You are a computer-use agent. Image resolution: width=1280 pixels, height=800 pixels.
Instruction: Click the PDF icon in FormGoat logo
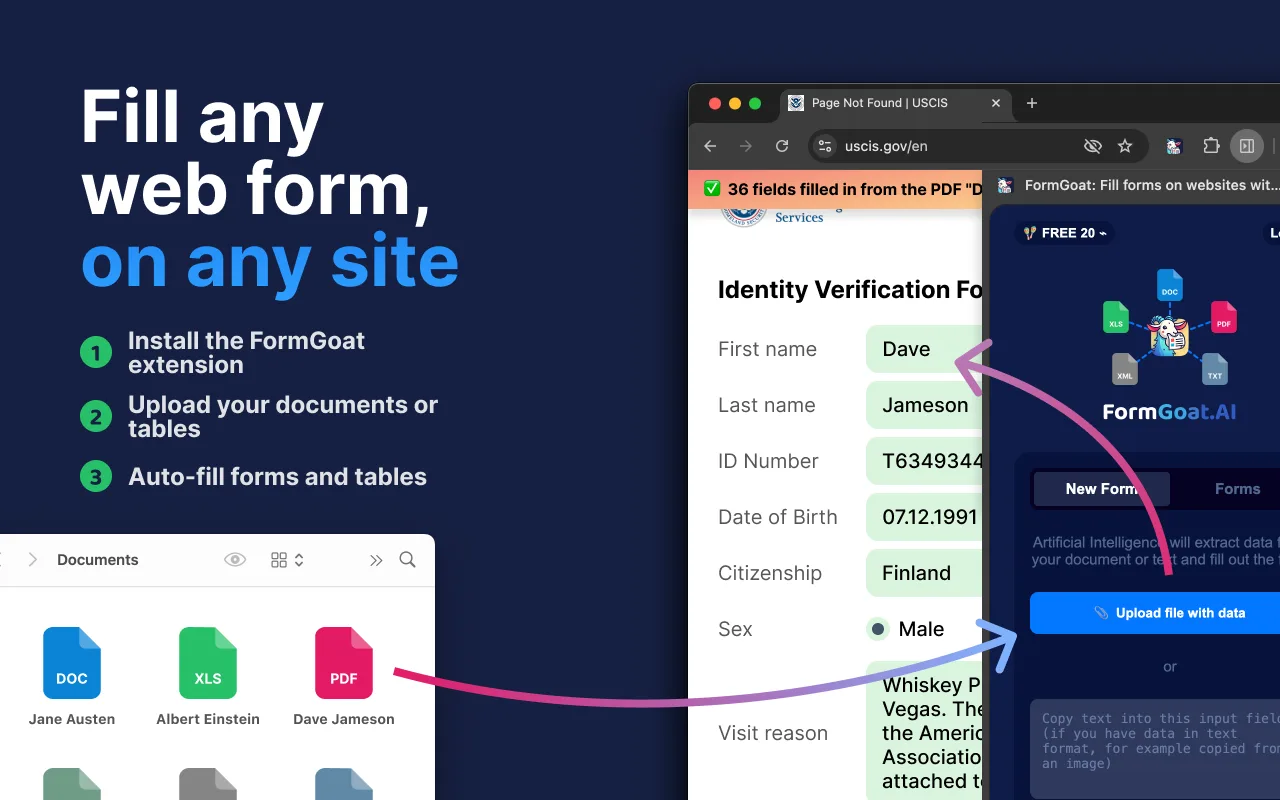1224,317
